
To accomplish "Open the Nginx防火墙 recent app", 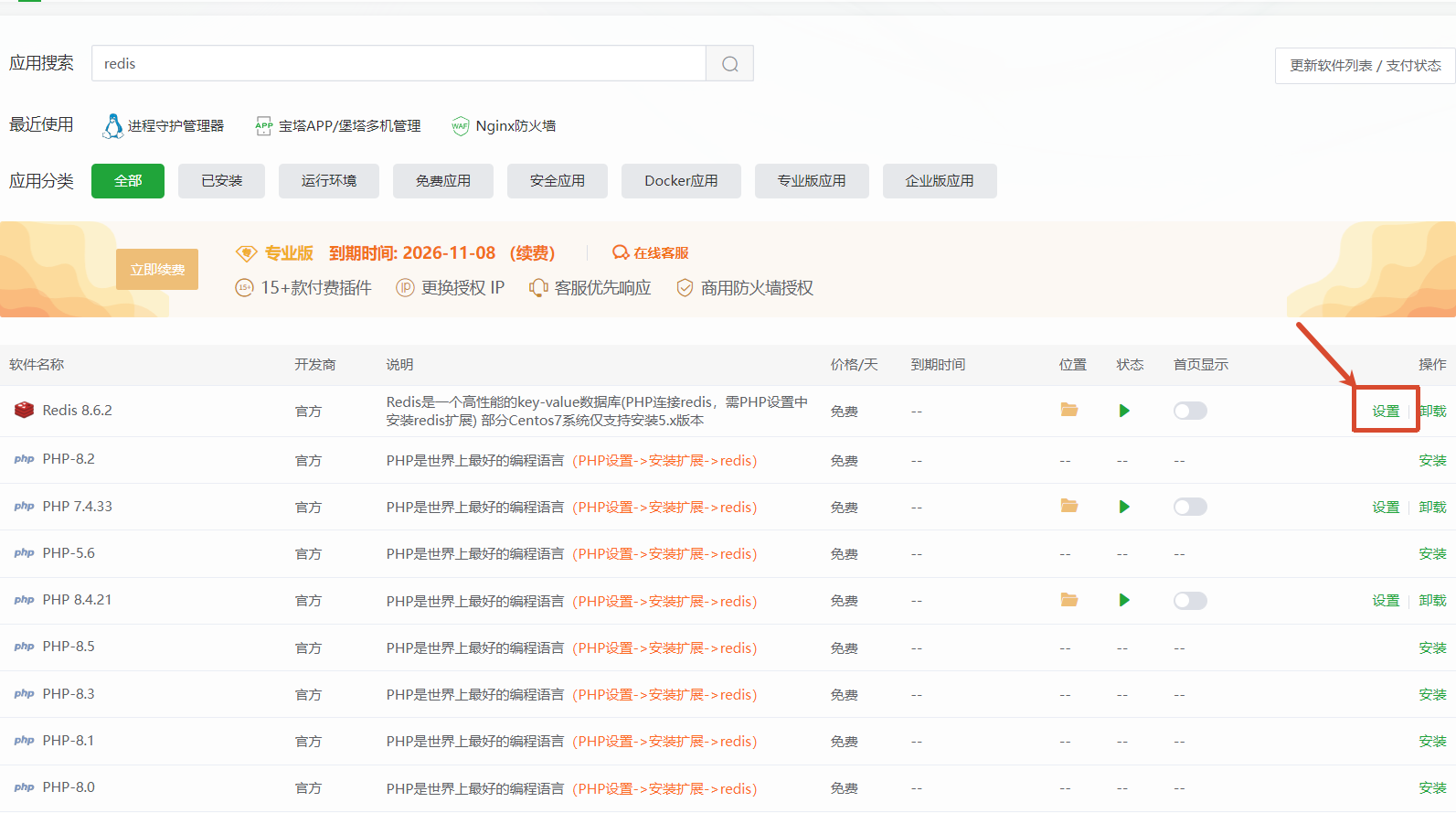I will point(504,126).
